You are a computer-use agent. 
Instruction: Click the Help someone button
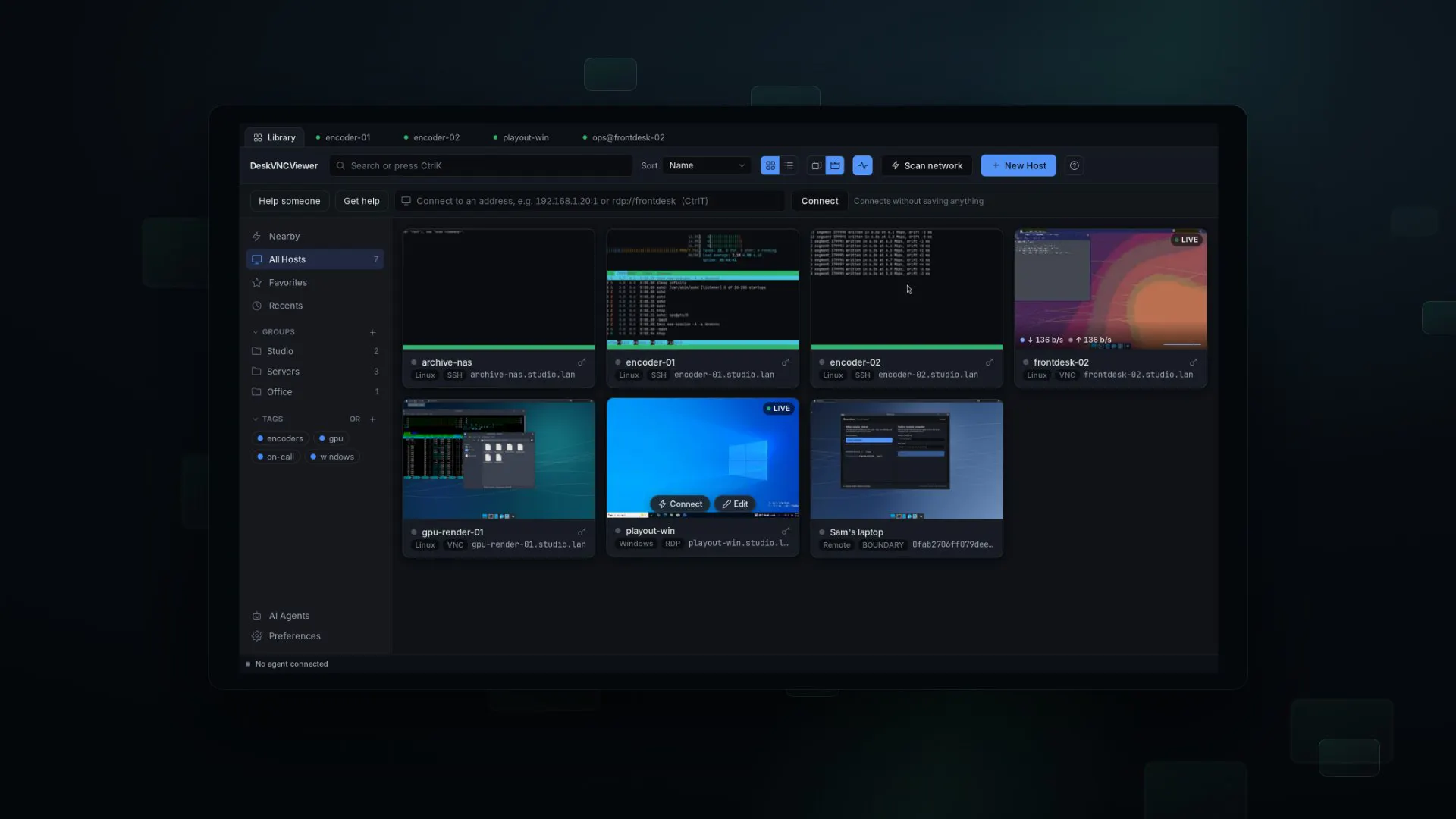pos(289,201)
